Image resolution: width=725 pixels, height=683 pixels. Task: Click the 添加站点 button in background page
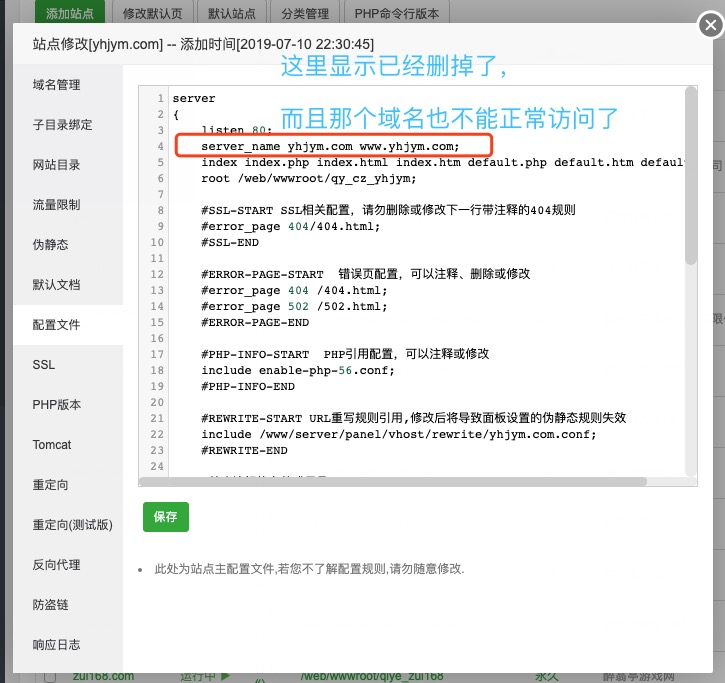point(70,12)
